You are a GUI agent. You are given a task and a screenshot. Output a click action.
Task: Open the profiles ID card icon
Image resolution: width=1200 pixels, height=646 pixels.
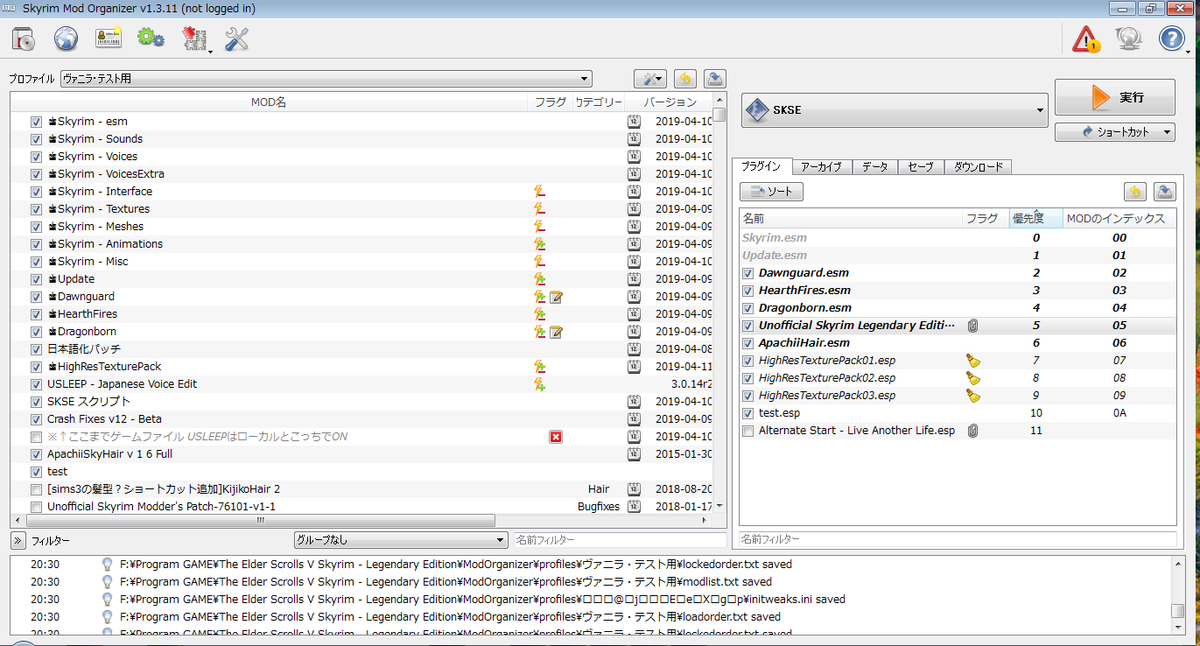(x=108, y=39)
